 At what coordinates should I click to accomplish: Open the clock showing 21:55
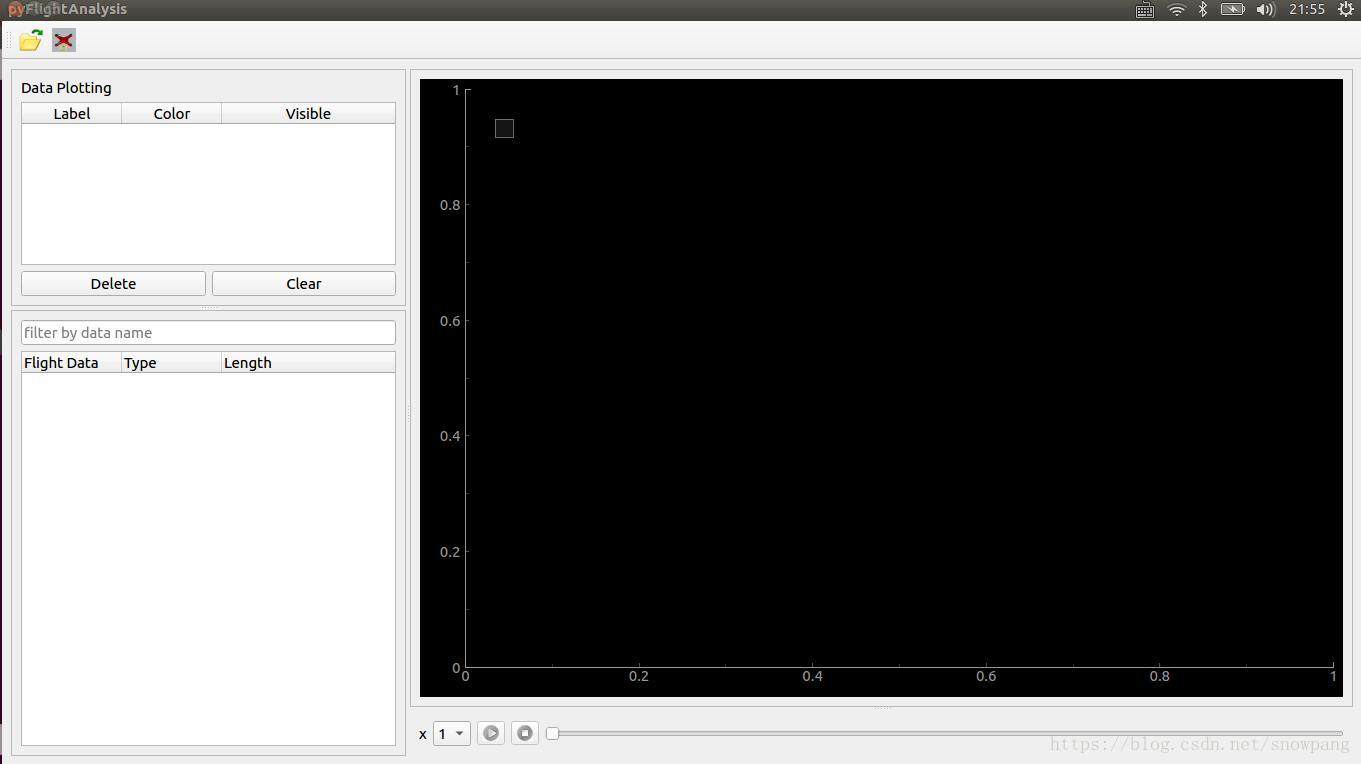tap(1307, 9)
